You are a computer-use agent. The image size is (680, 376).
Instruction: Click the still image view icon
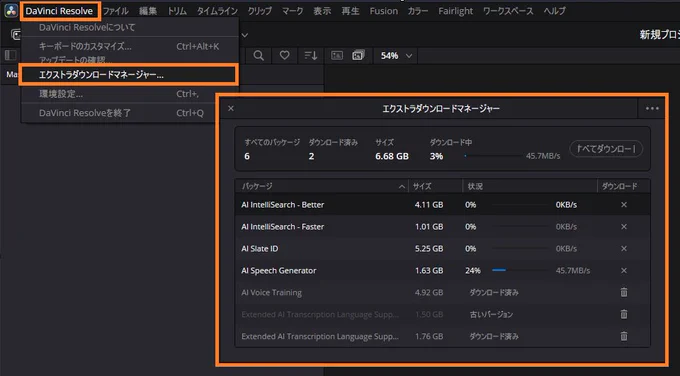coord(337,56)
